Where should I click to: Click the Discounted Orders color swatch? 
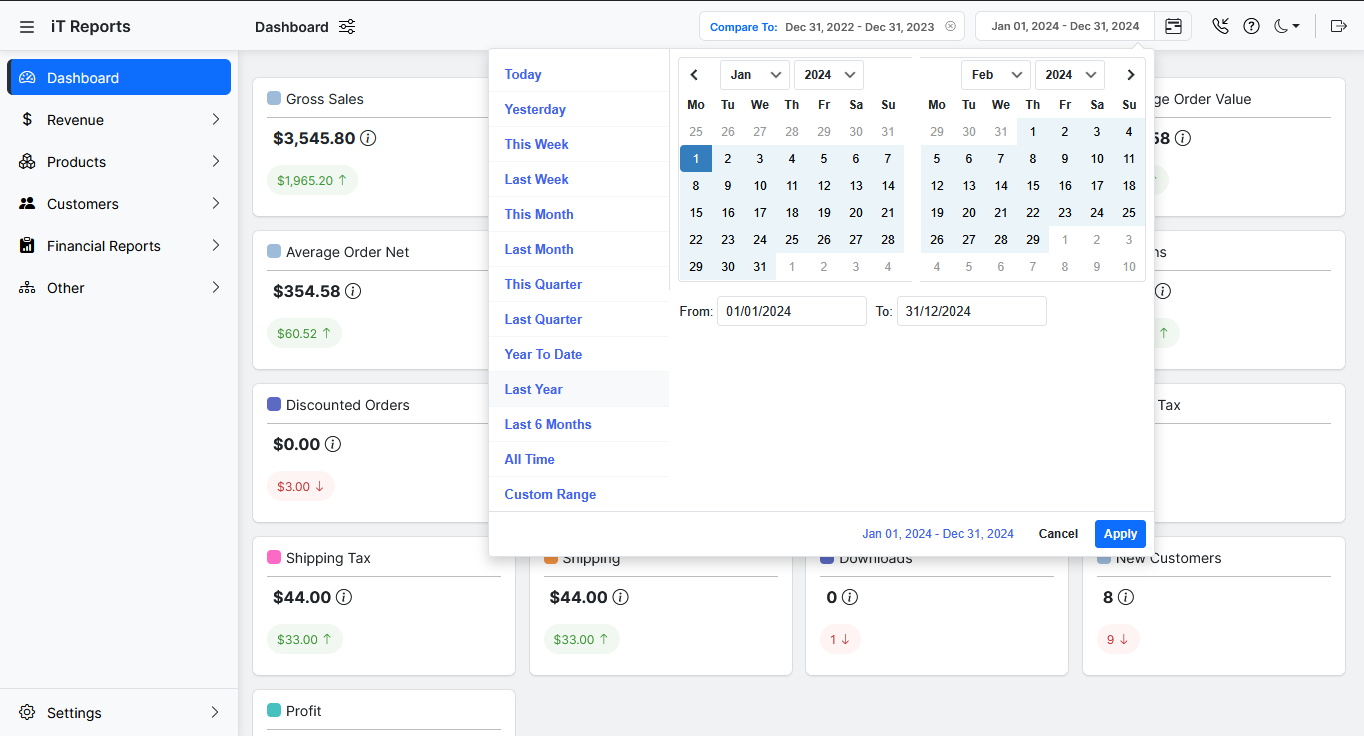(x=274, y=405)
